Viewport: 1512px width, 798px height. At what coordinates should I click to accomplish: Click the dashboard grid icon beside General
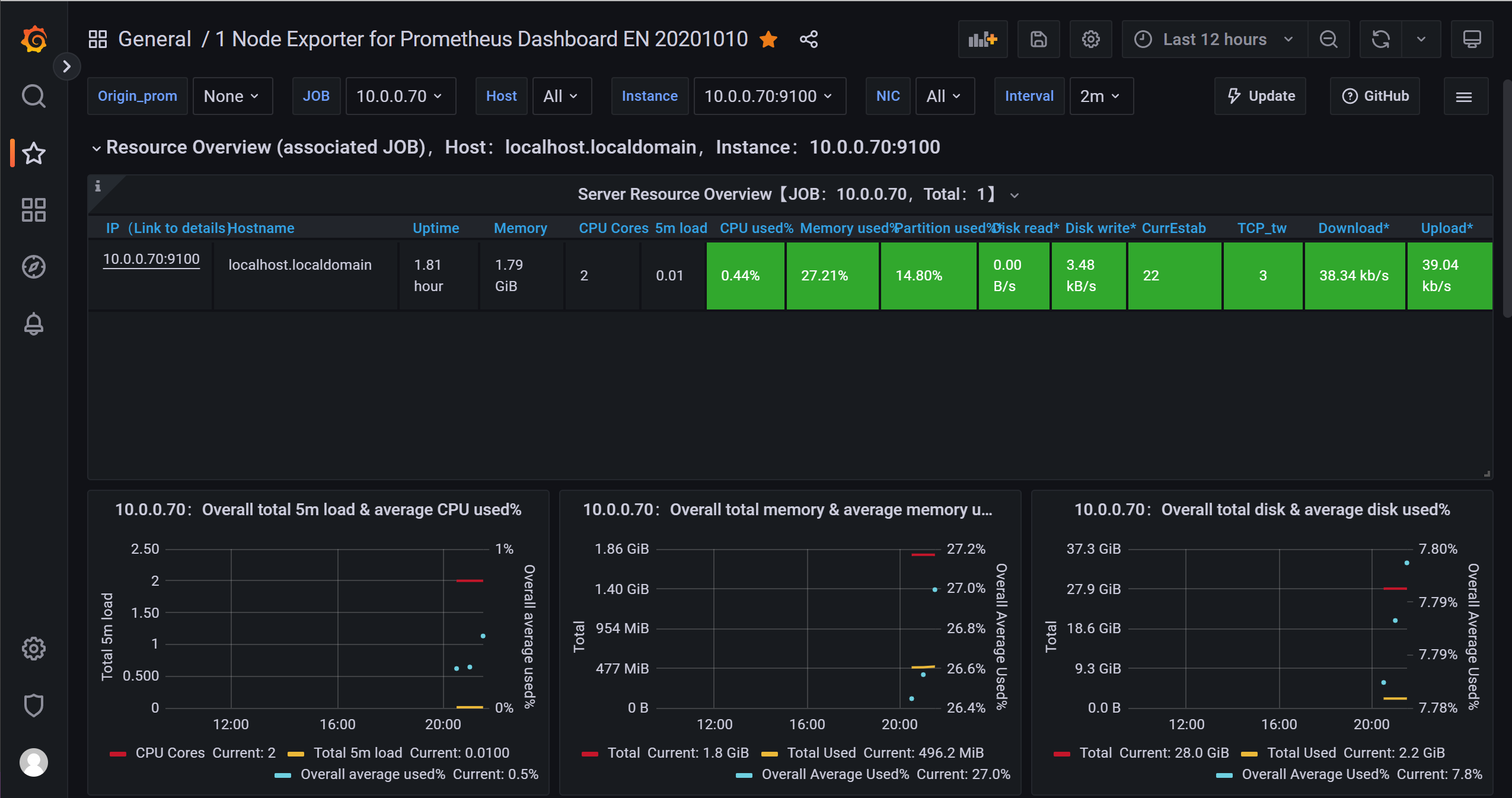(98, 39)
